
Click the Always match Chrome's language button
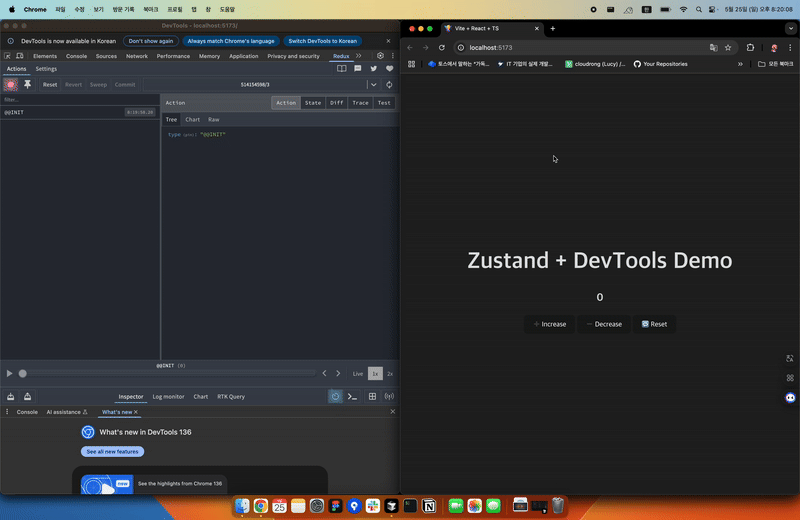[x=231, y=41]
